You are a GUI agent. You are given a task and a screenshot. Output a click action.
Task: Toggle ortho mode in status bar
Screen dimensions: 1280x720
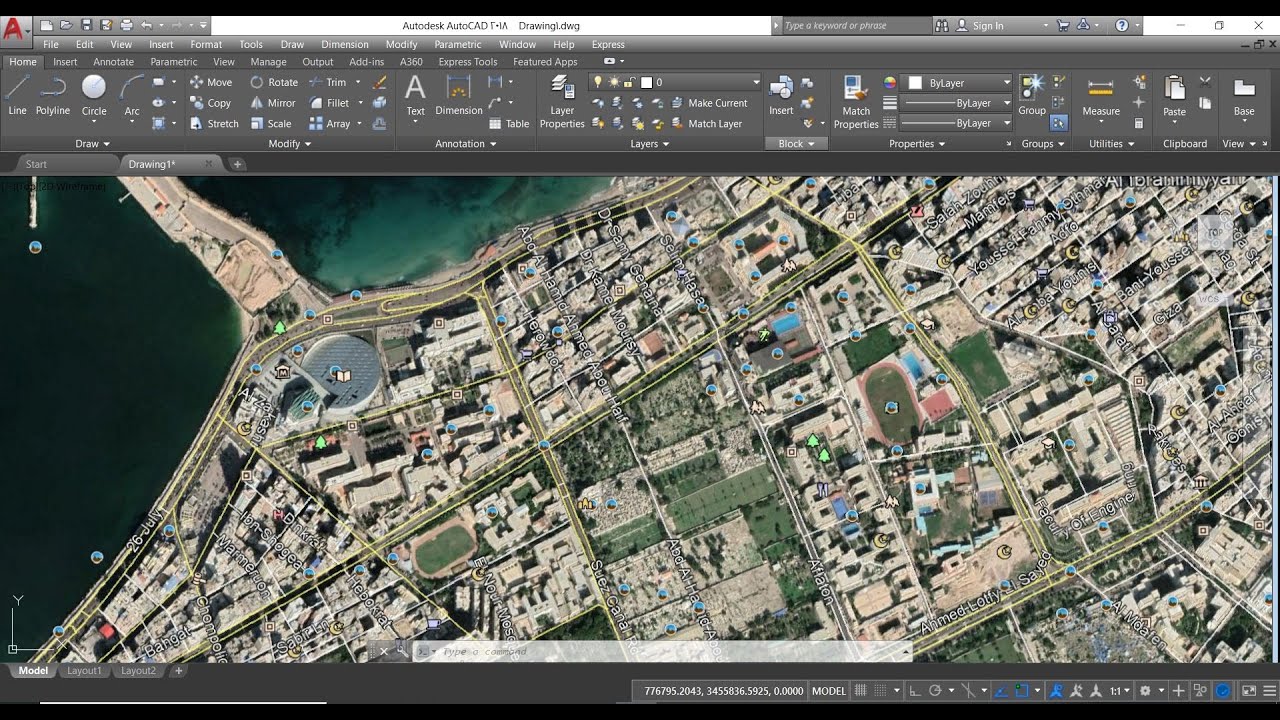coord(915,690)
